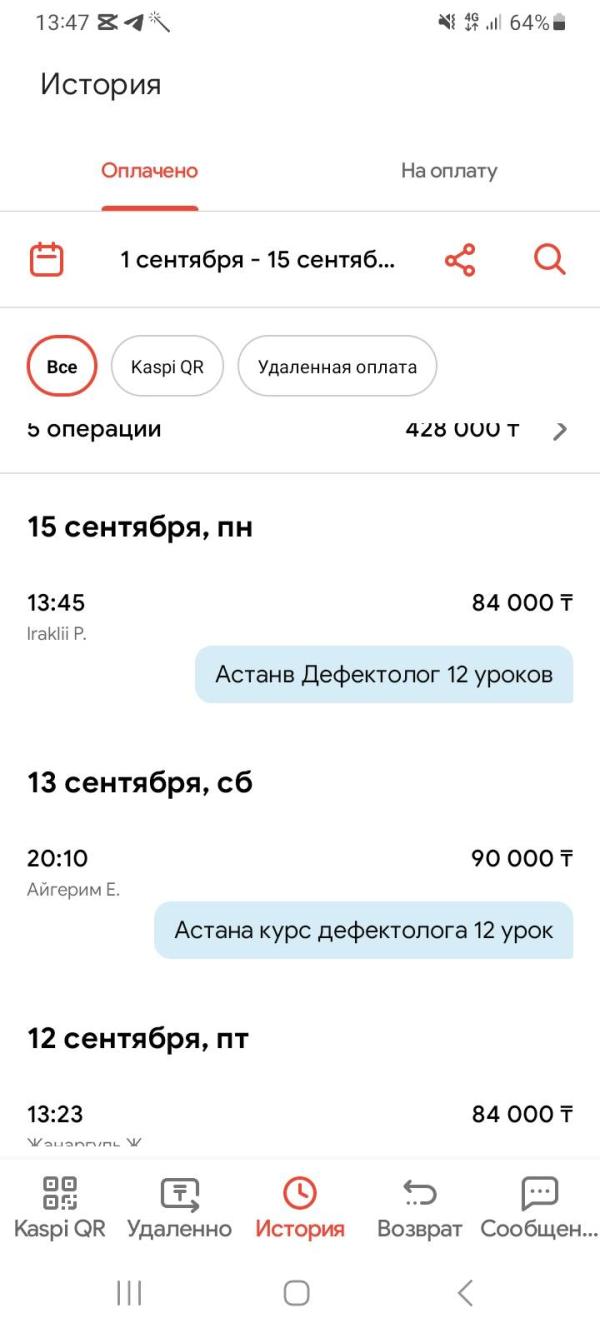Screen dimensions: 600x1332
Task: Open the calendar date picker icon
Action: (46, 260)
